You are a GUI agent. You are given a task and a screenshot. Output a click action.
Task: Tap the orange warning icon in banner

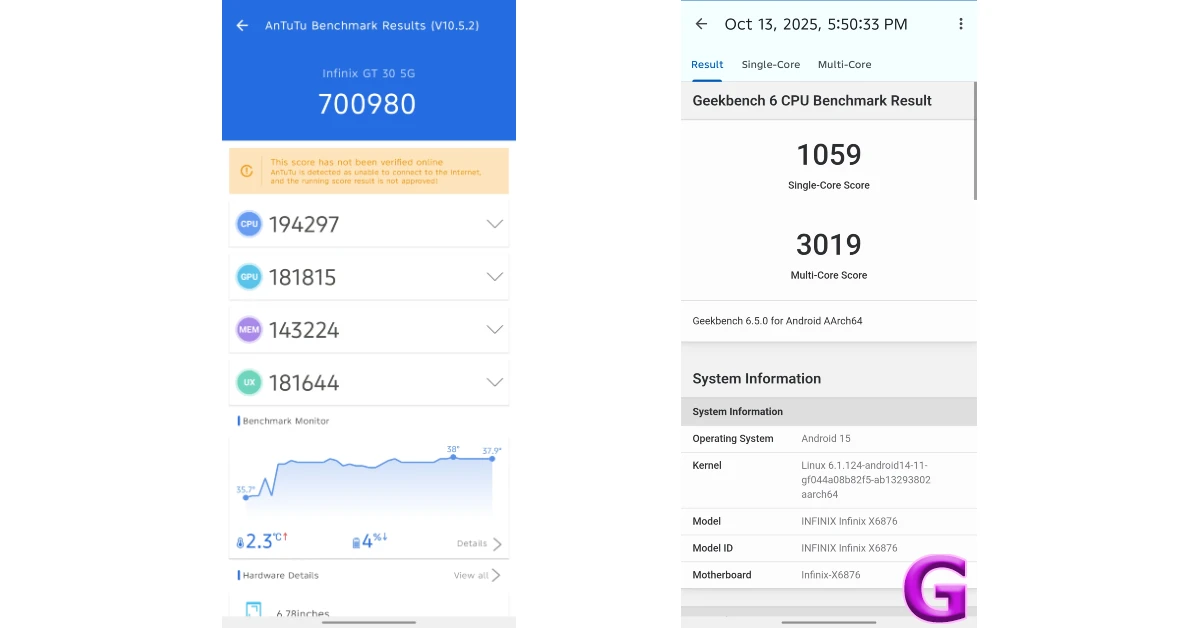tap(246, 171)
